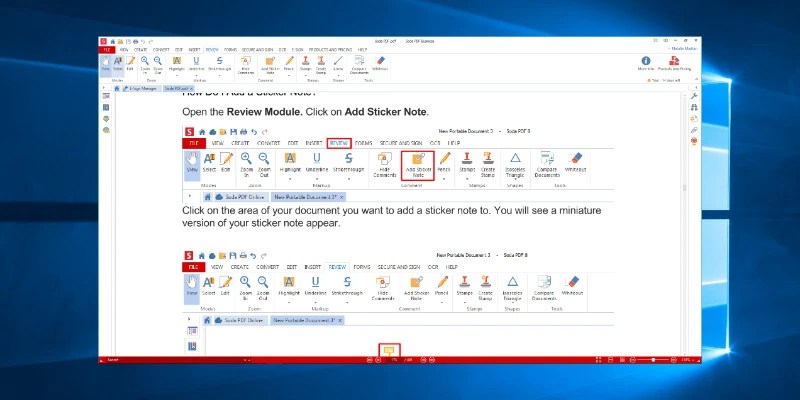The height and width of the screenshot is (400, 800).
Task: Go to previous page in status bar
Action: click(x=378, y=360)
